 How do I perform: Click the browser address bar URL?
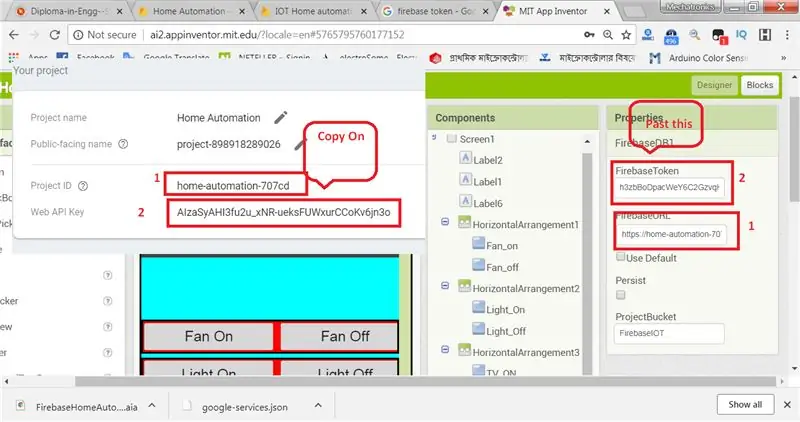tap(277, 35)
